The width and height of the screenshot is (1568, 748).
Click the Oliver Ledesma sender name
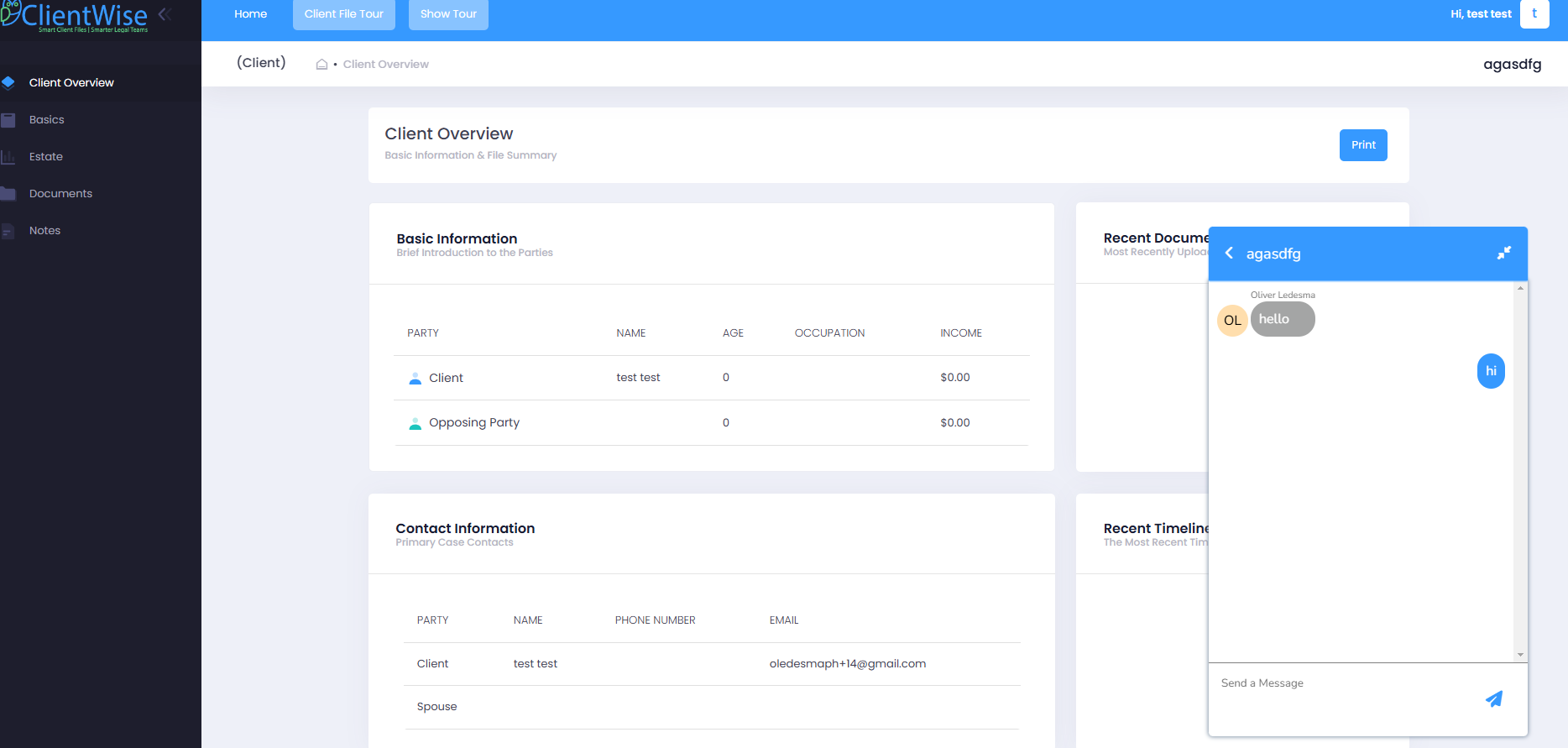tap(1283, 295)
